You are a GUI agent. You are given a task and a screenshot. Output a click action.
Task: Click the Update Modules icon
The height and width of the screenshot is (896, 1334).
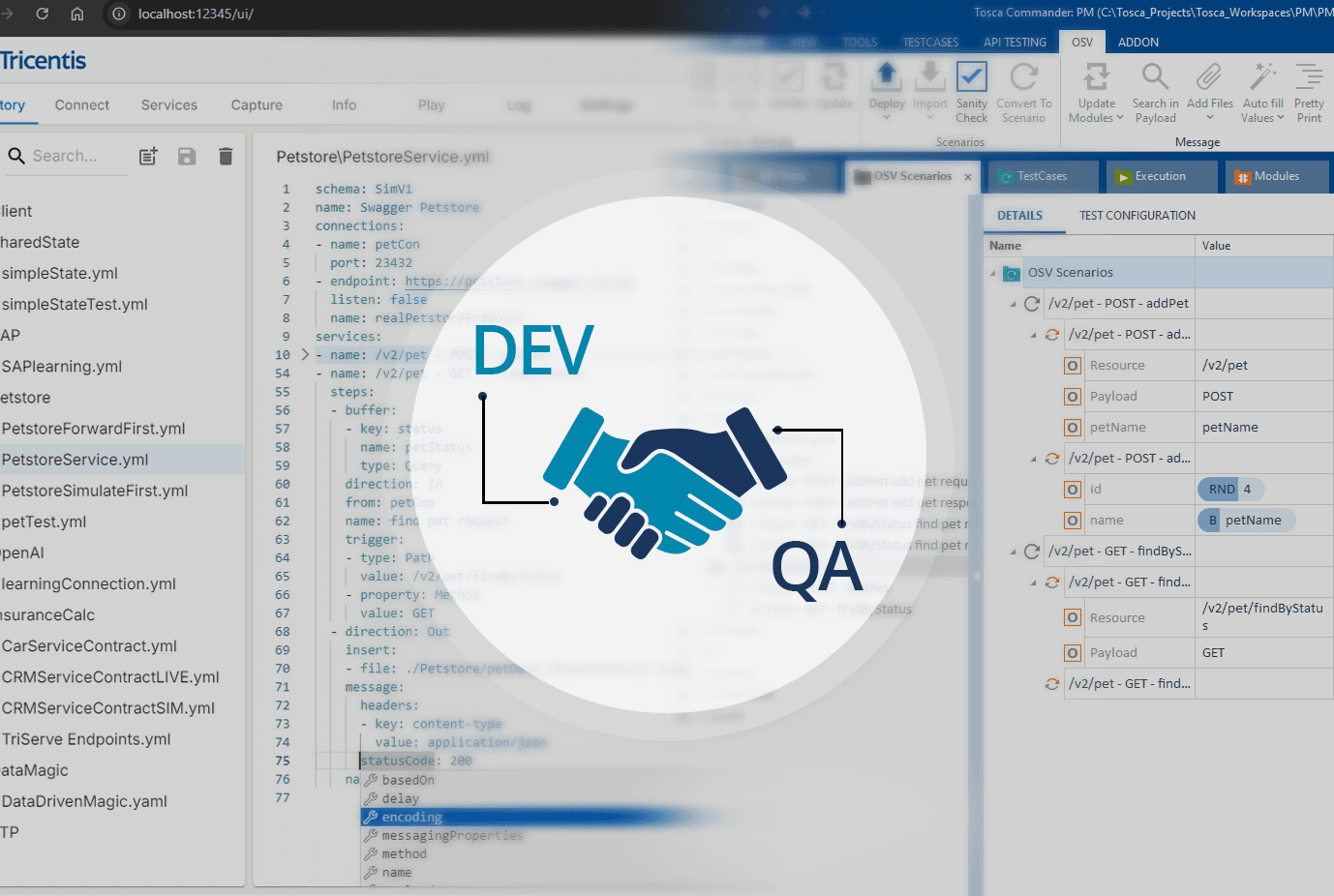(x=1096, y=76)
